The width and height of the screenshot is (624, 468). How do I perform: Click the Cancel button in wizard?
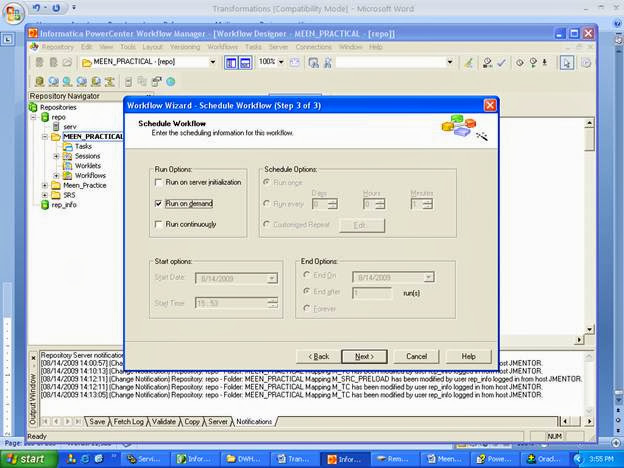point(416,357)
